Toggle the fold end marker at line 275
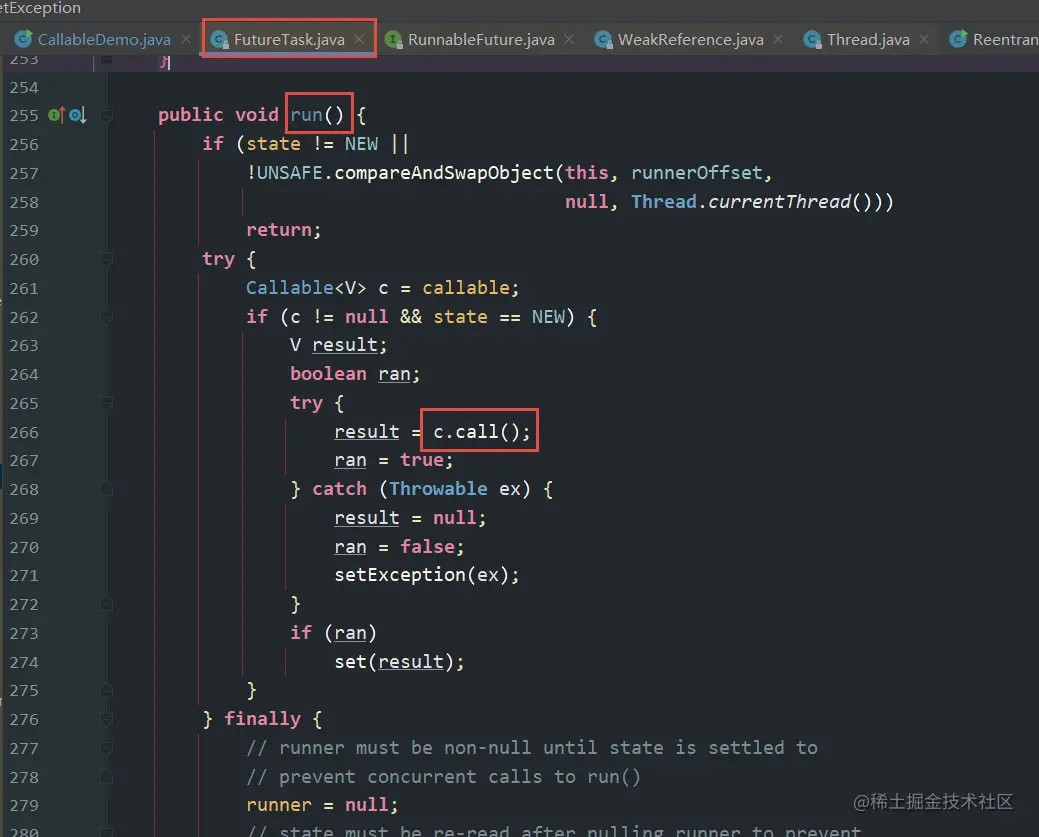This screenshot has width=1039, height=837. tap(106, 691)
